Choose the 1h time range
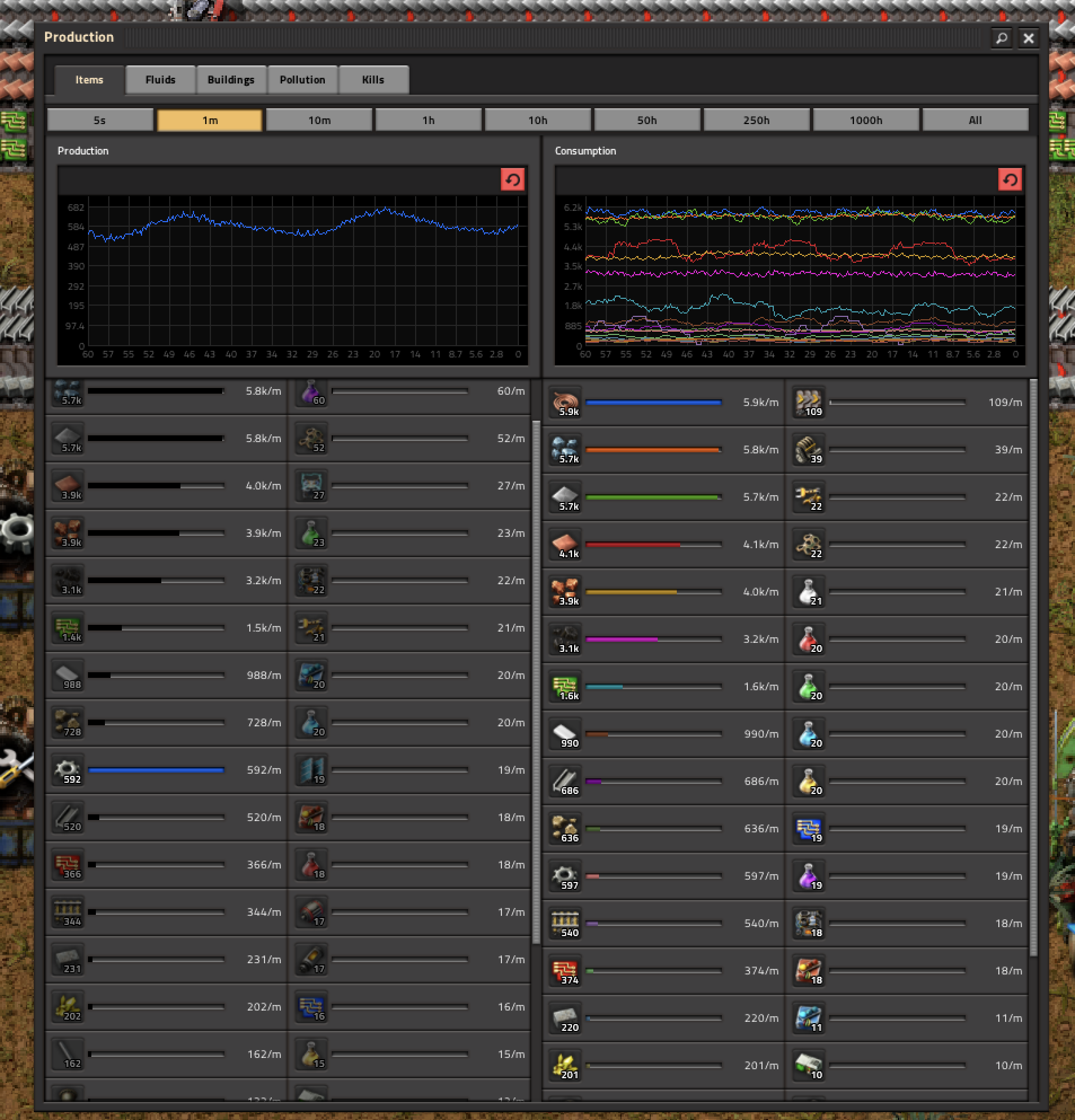1075x1120 pixels. 429,120
